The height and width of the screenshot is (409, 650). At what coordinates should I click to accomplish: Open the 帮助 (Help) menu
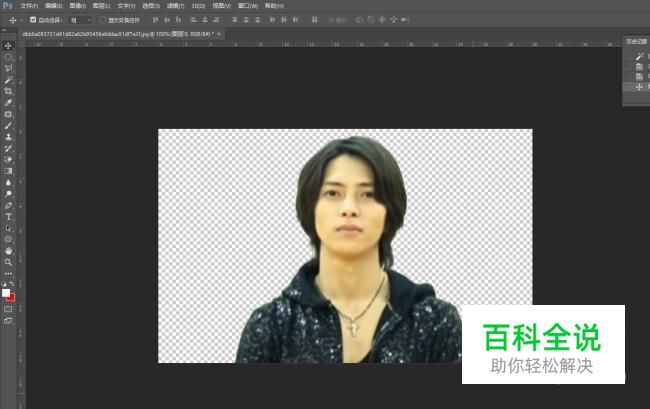pos(274,6)
